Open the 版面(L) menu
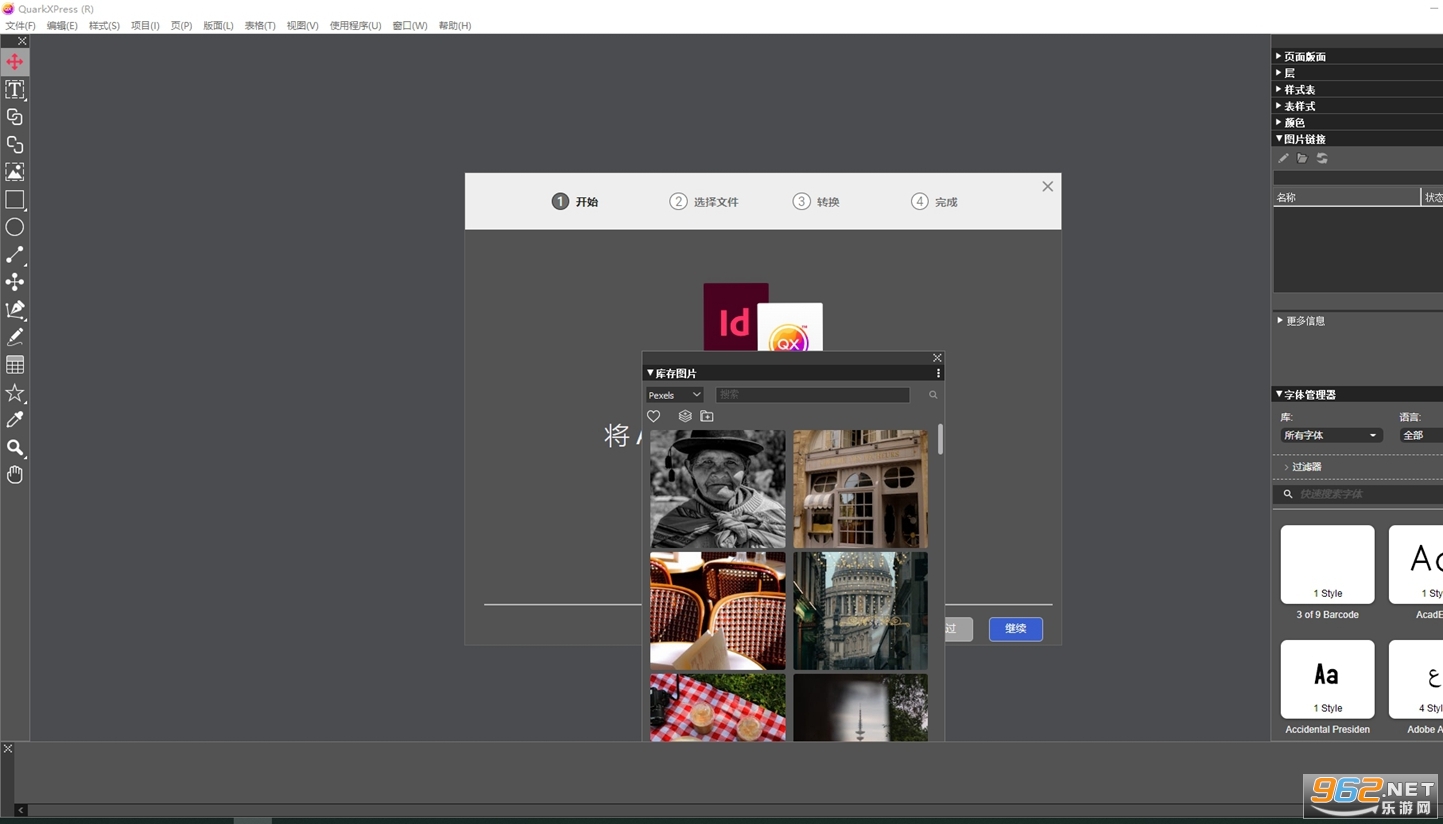 click(218, 26)
